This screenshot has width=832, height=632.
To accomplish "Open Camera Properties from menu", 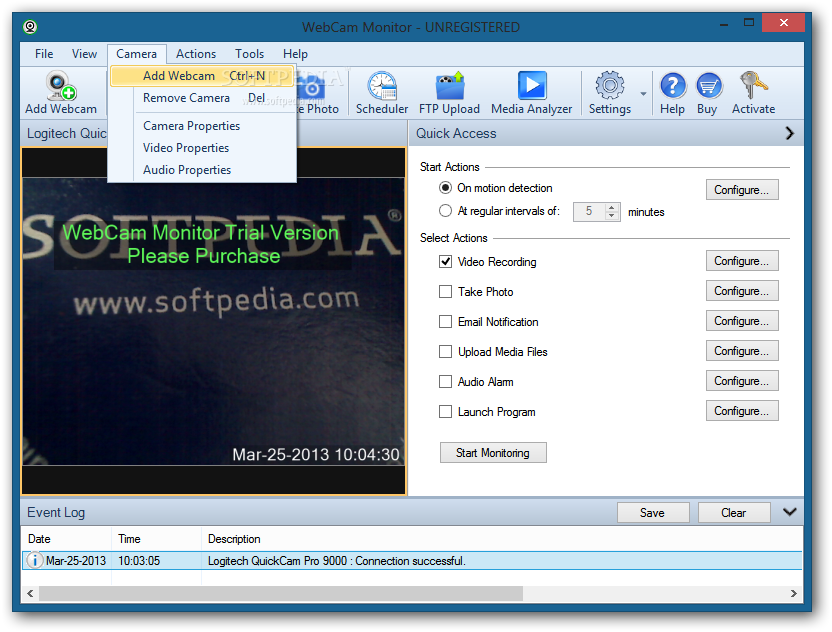I will [202, 126].
